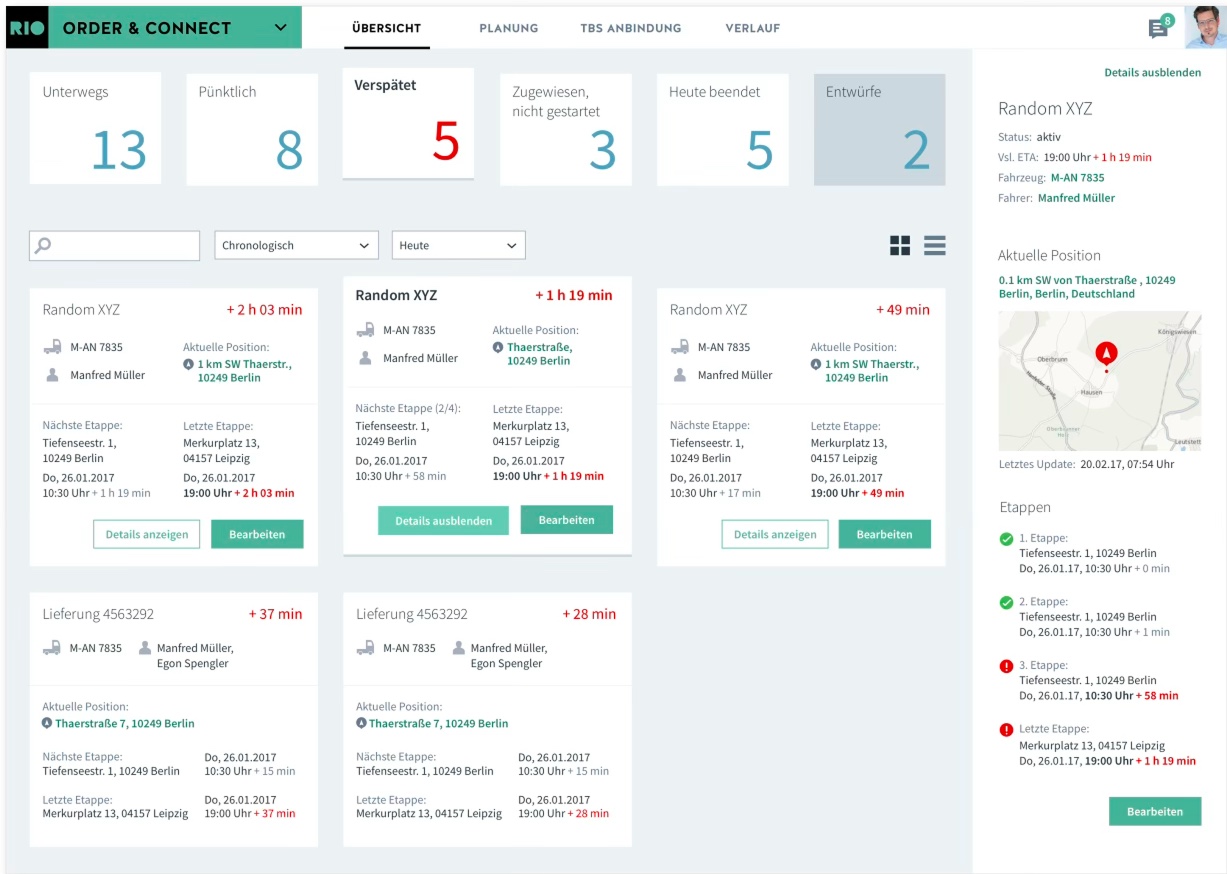Click Details anzeigen on the +2 h 03 min card

pyautogui.click(x=147, y=534)
